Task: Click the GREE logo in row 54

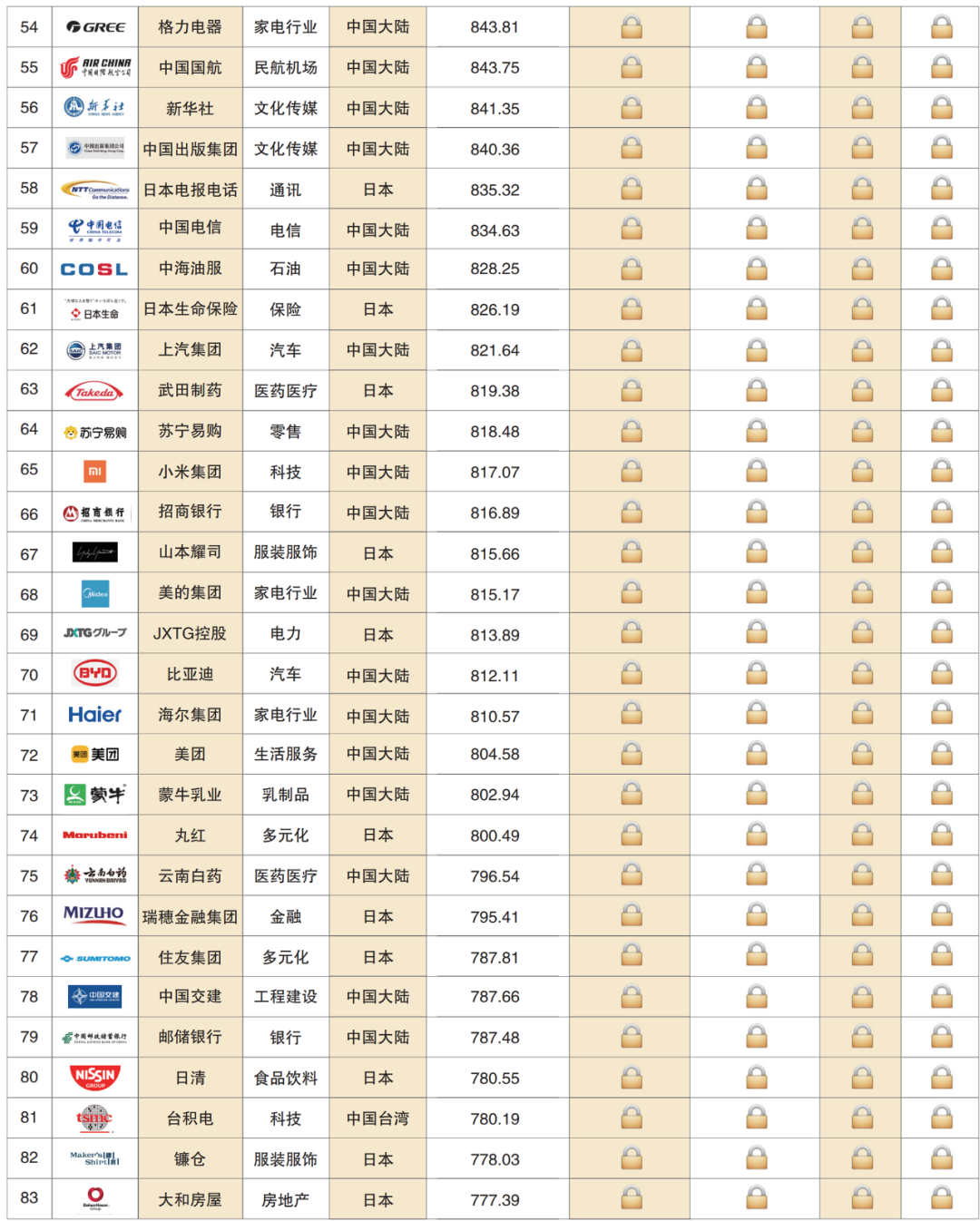Action: [95, 27]
